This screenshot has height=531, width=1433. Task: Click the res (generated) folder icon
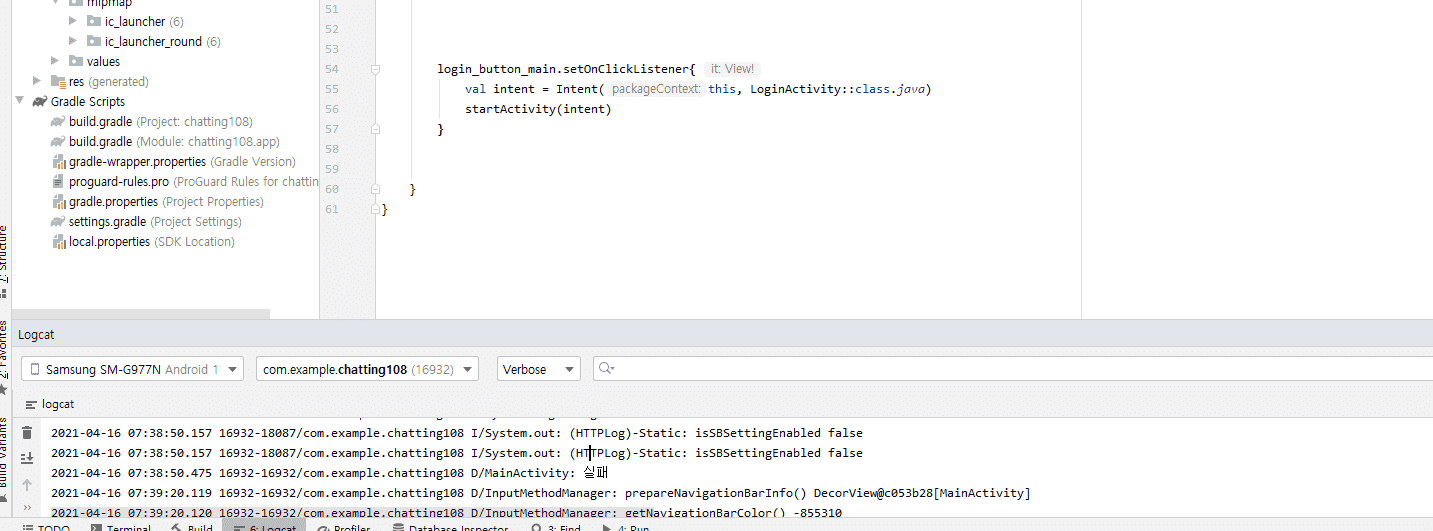click(x=57, y=81)
